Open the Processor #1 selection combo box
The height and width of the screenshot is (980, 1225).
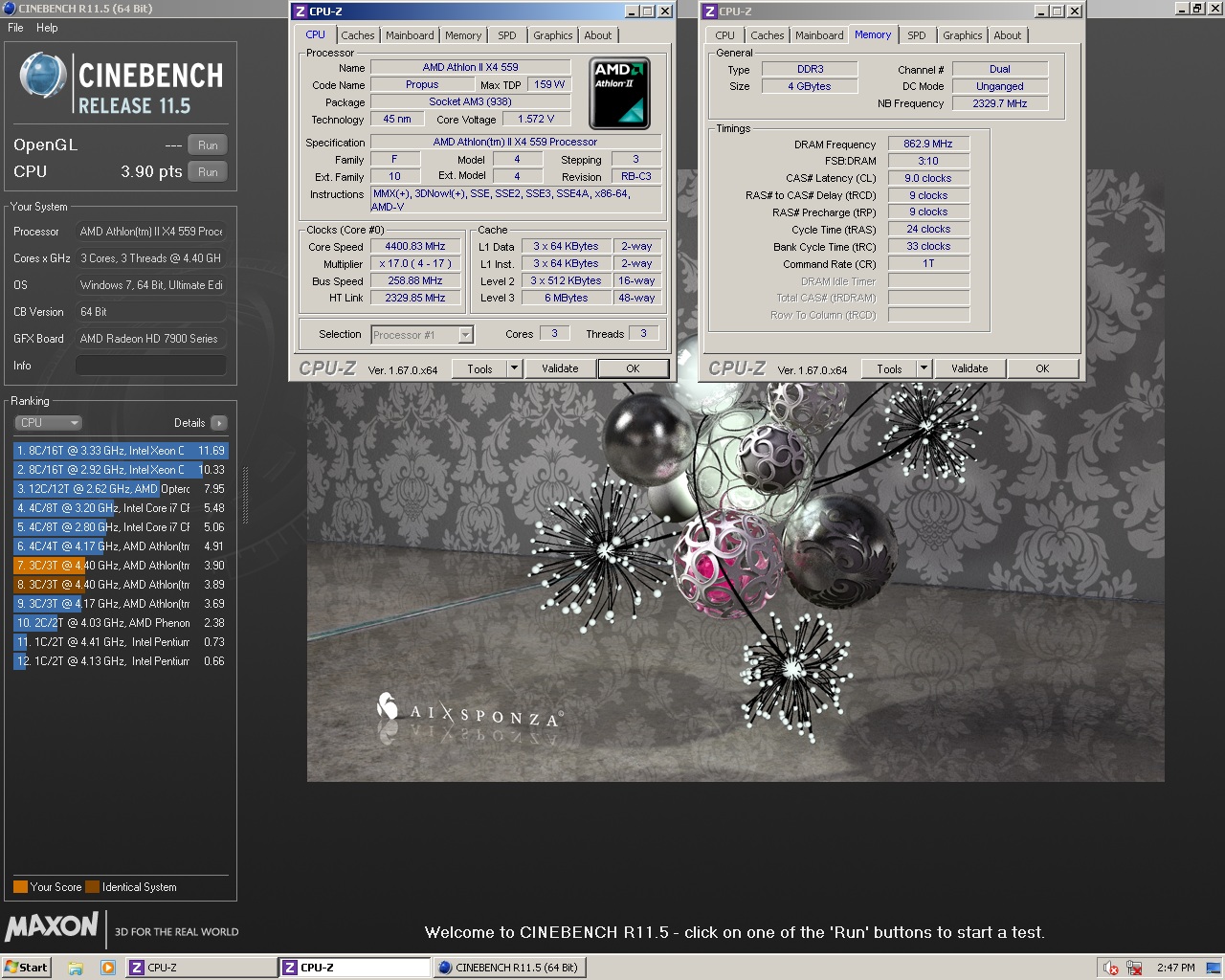pos(422,335)
